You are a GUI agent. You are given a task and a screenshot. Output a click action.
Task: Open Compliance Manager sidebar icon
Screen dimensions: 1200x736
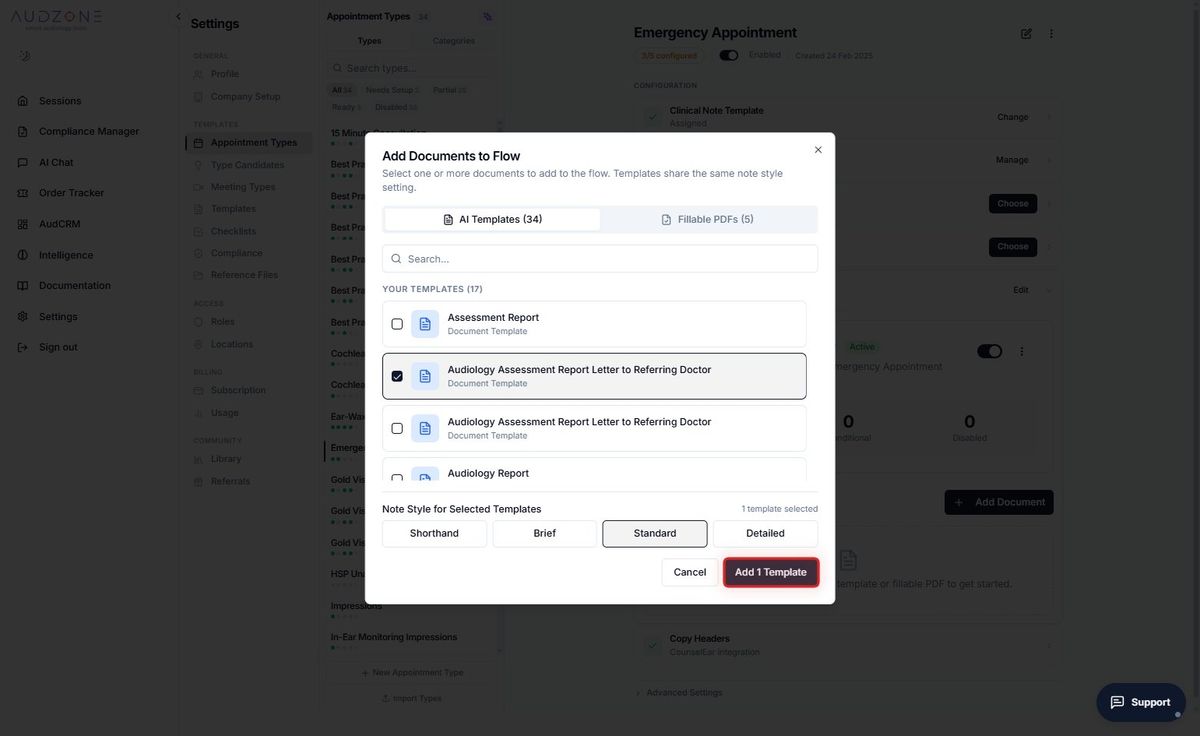tap(23, 131)
